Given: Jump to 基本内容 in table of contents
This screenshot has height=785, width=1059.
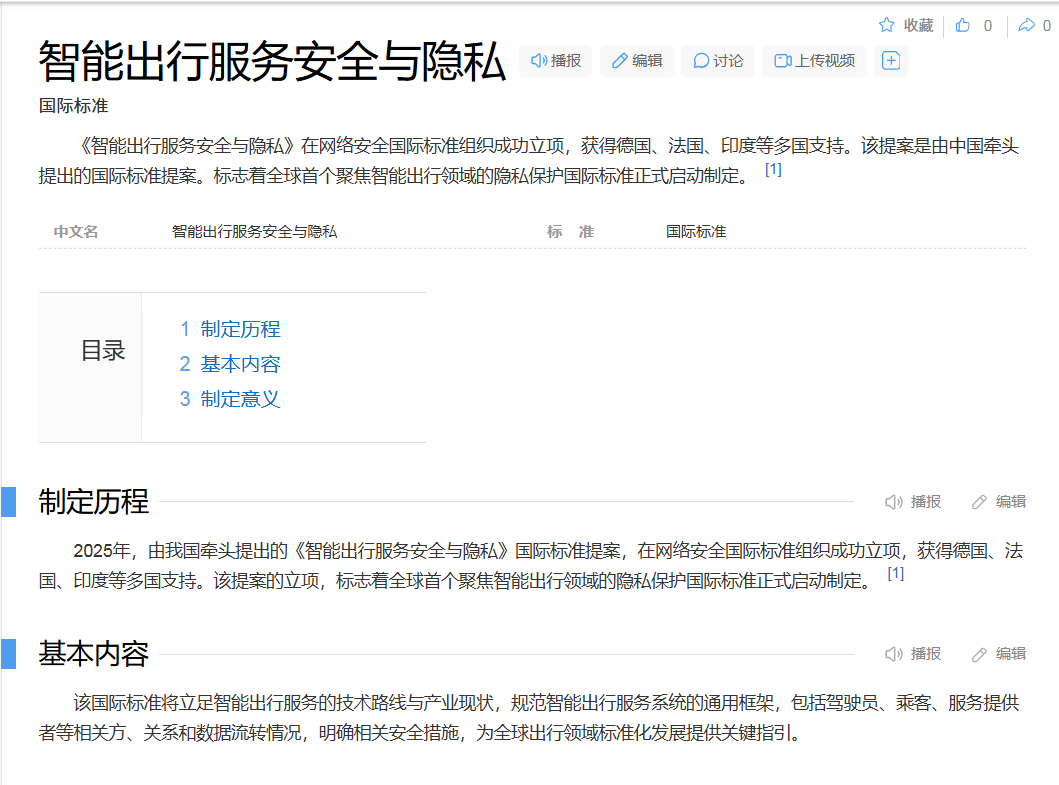Looking at the screenshot, I should [x=240, y=364].
